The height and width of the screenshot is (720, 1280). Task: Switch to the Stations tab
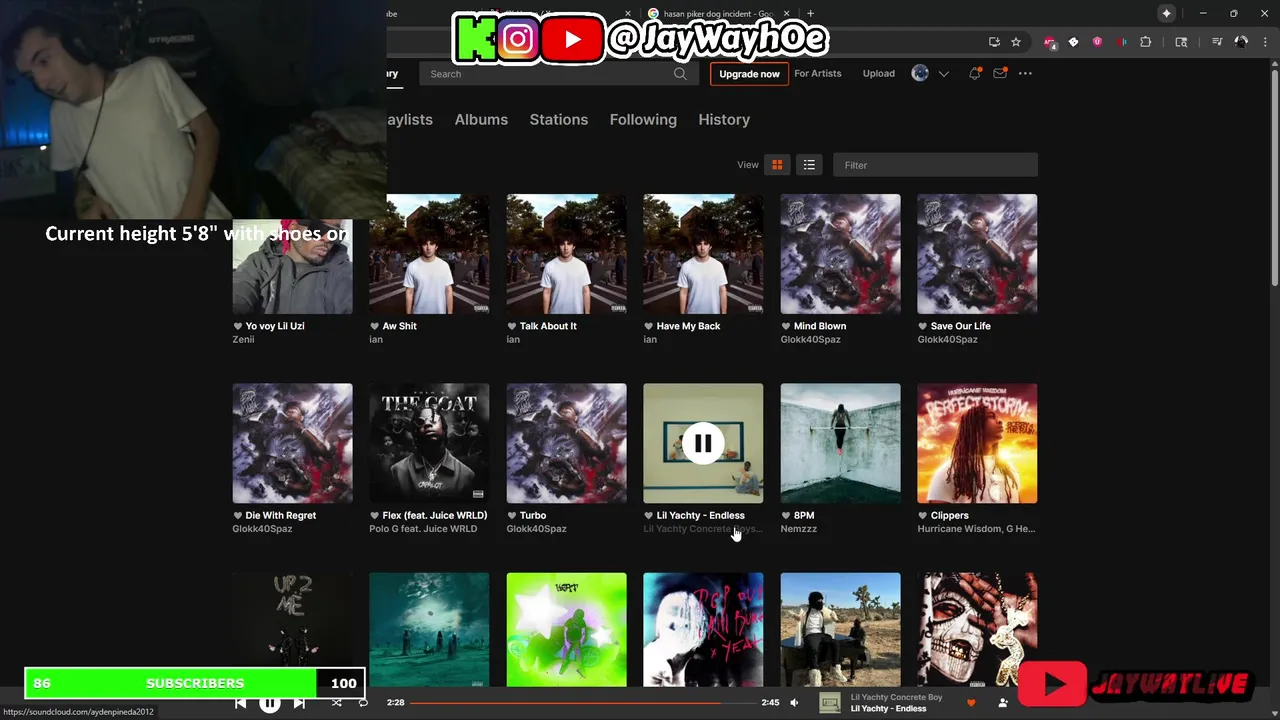pos(559,119)
